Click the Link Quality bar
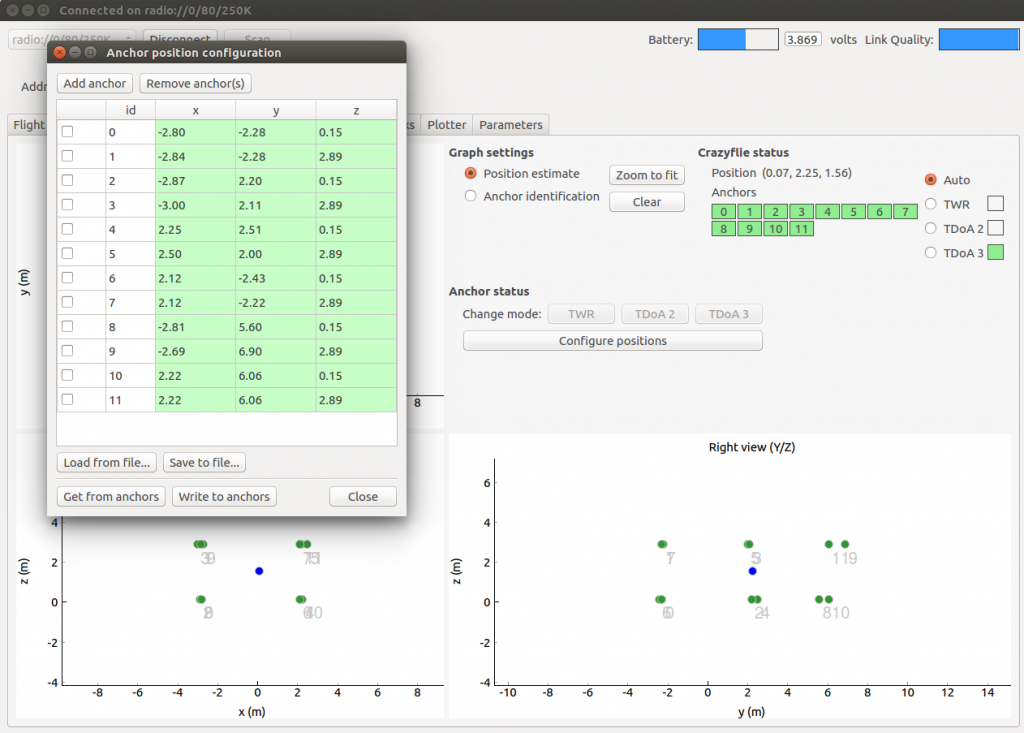This screenshot has width=1024, height=733. tap(979, 39)
